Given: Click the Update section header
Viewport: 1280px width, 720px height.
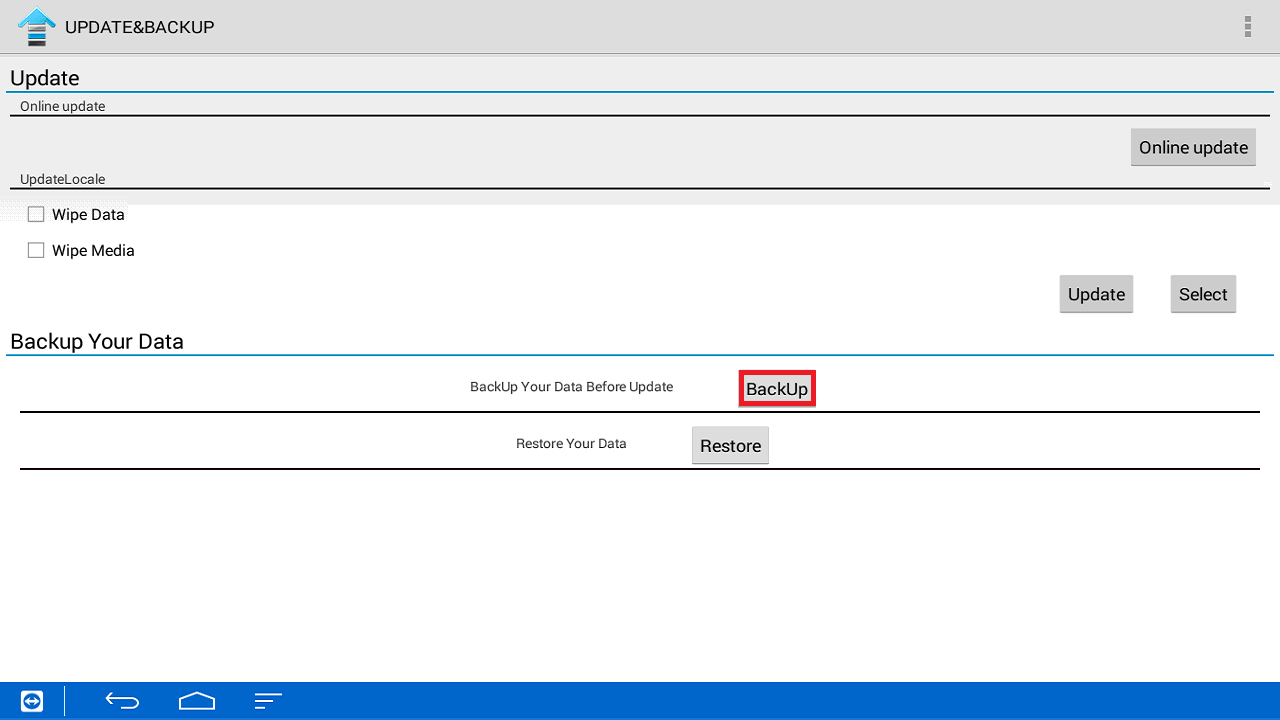Looking at the screenshot, I should [x=45, y=78].
